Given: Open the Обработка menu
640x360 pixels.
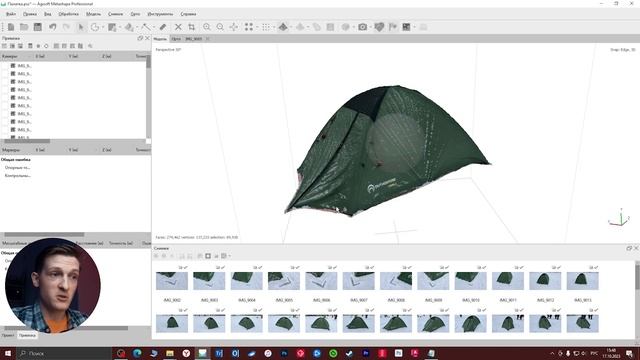Looking at the screenshot, I should [69, 14].
